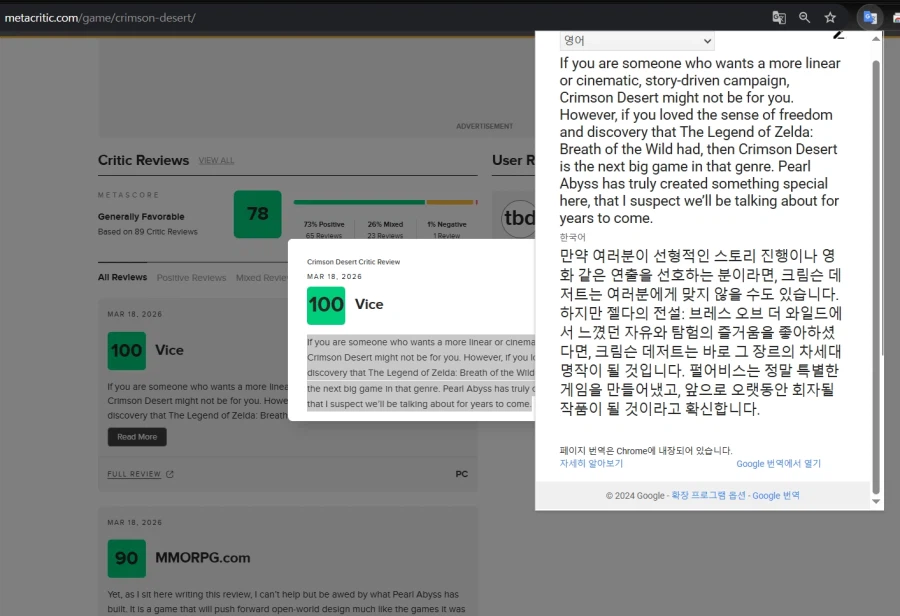This screenshot has width=900, height=616.
Task: Click the browser icon at top right edge
Action: point(896,18)
